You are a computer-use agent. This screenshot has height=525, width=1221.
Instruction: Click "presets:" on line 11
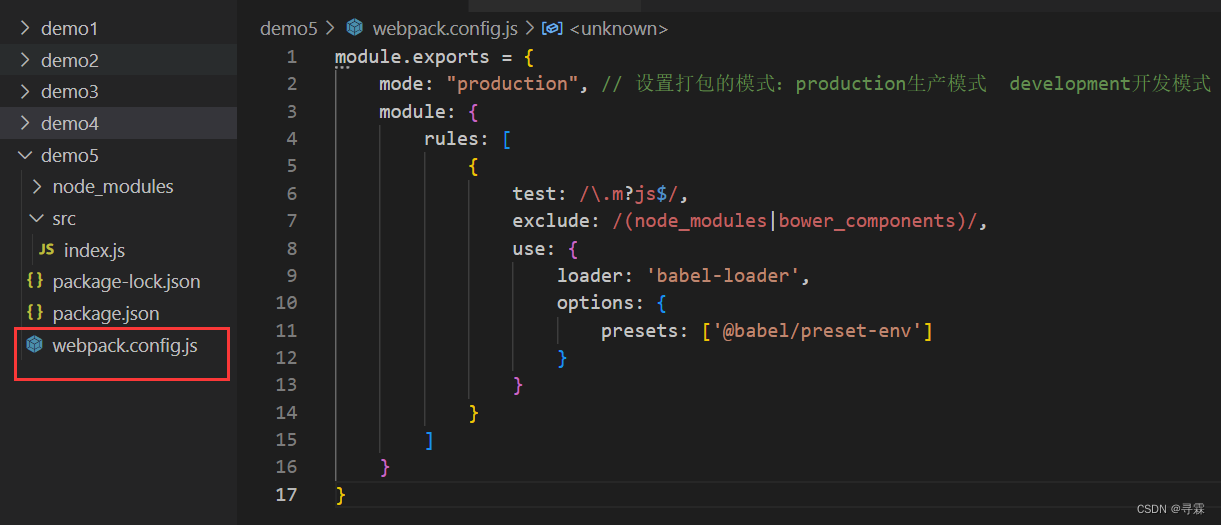click(x=646, y=330)
